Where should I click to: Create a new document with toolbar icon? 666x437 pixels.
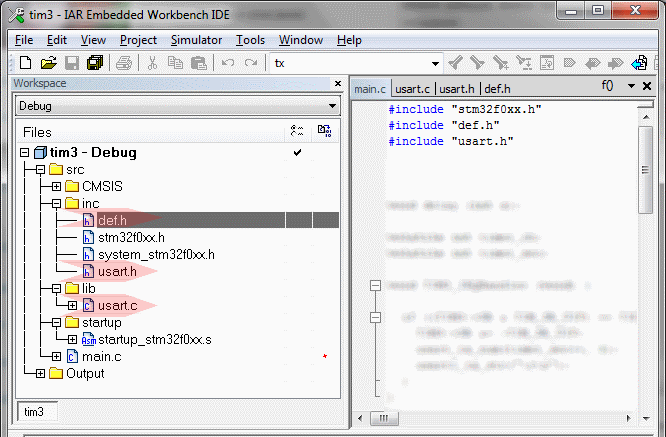click(x=26, y=63)
